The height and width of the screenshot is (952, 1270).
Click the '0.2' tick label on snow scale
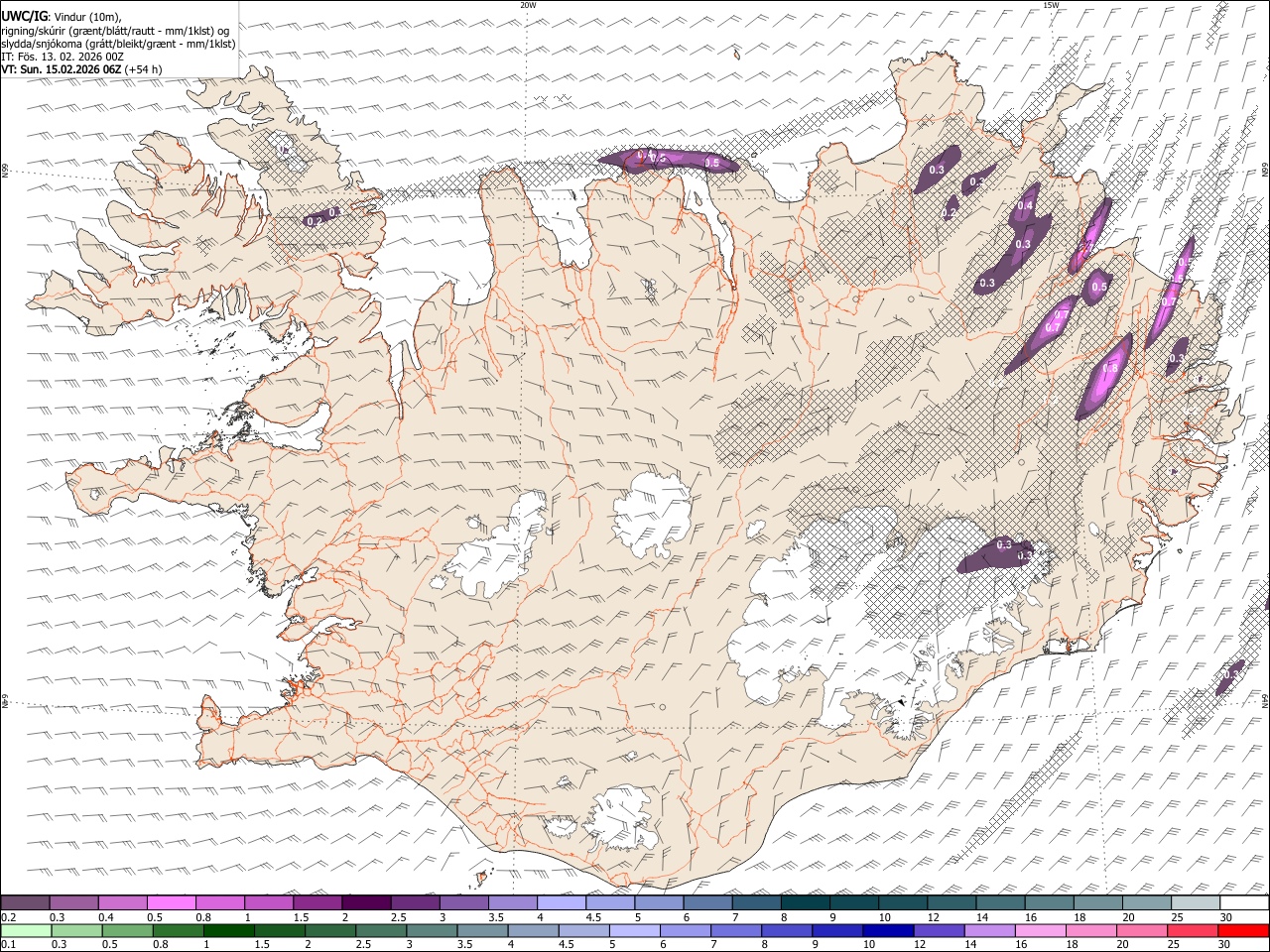click(10, 917)
